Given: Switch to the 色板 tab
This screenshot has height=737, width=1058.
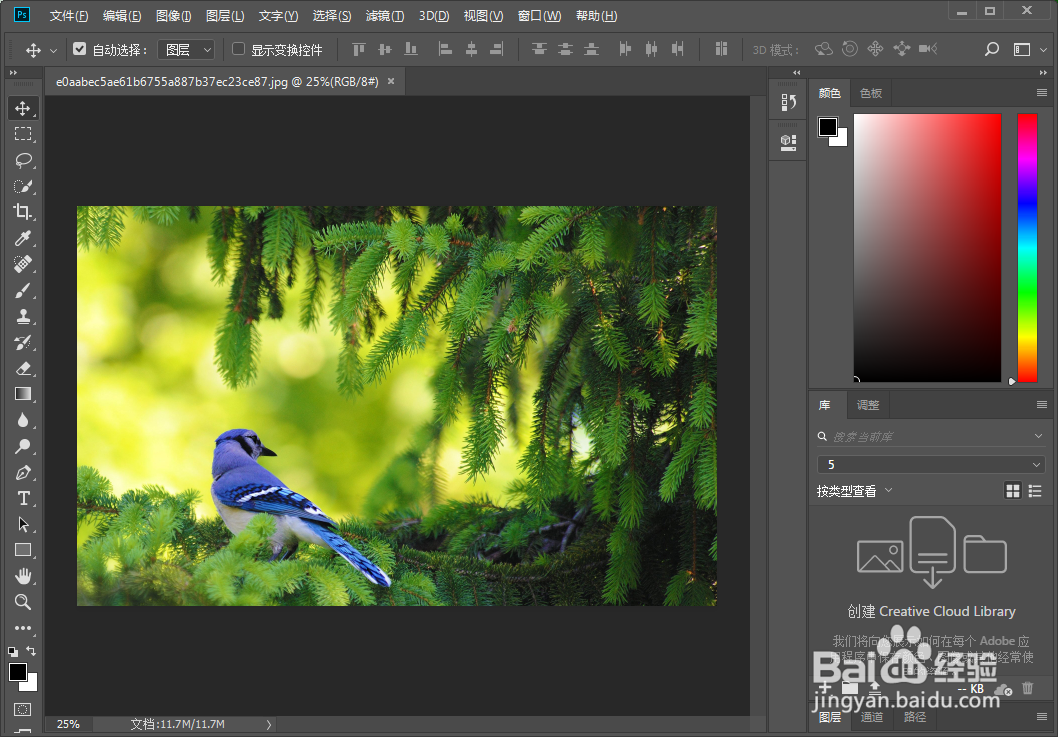Looking at the screenshot, I should pyautogui.click(x=871, y=93).
